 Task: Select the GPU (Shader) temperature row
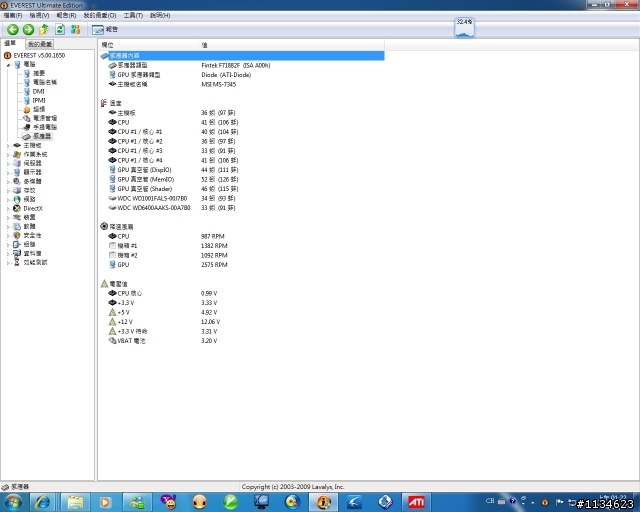click(241, 189)
